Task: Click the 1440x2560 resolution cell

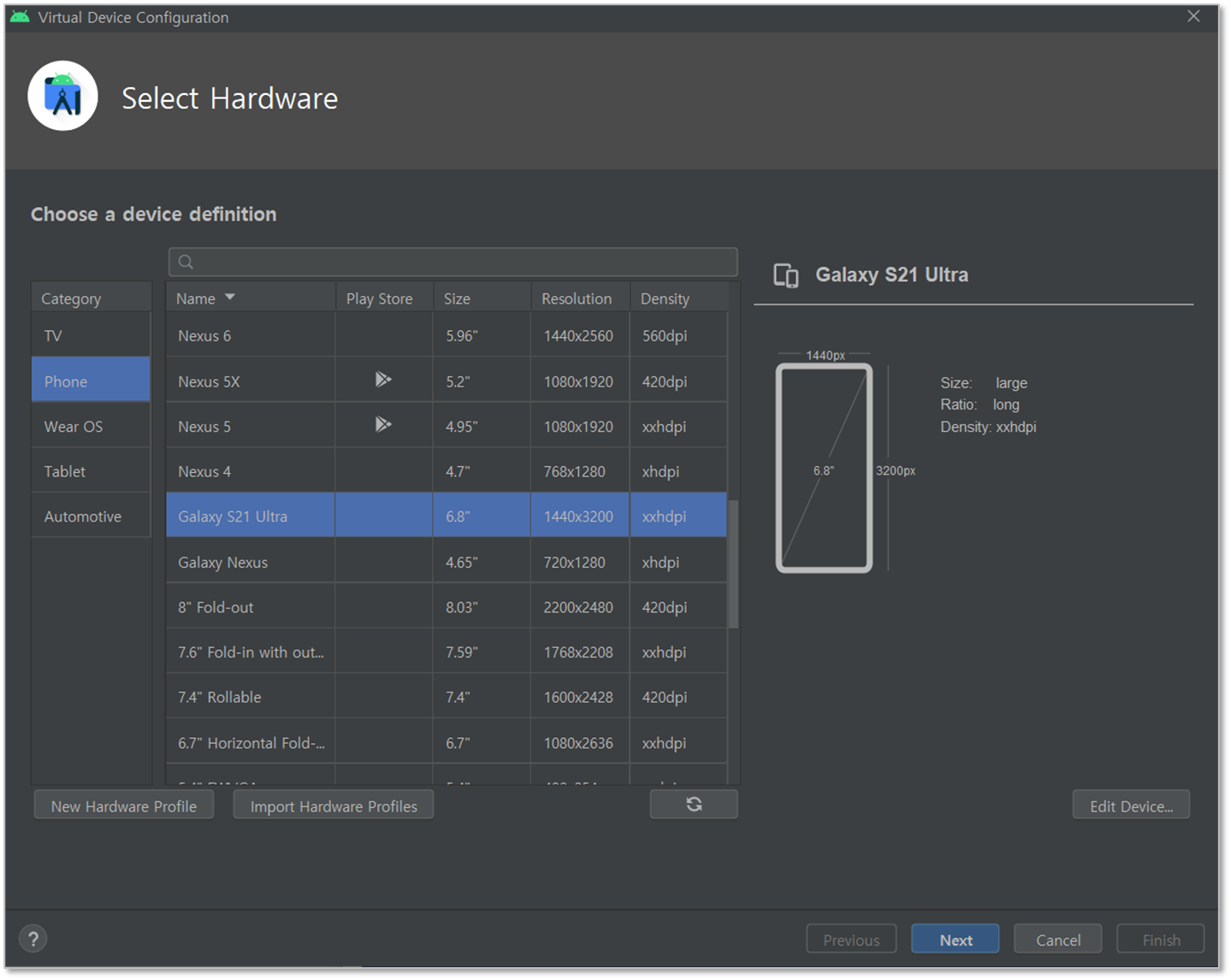Action: [x=578, y=336]
